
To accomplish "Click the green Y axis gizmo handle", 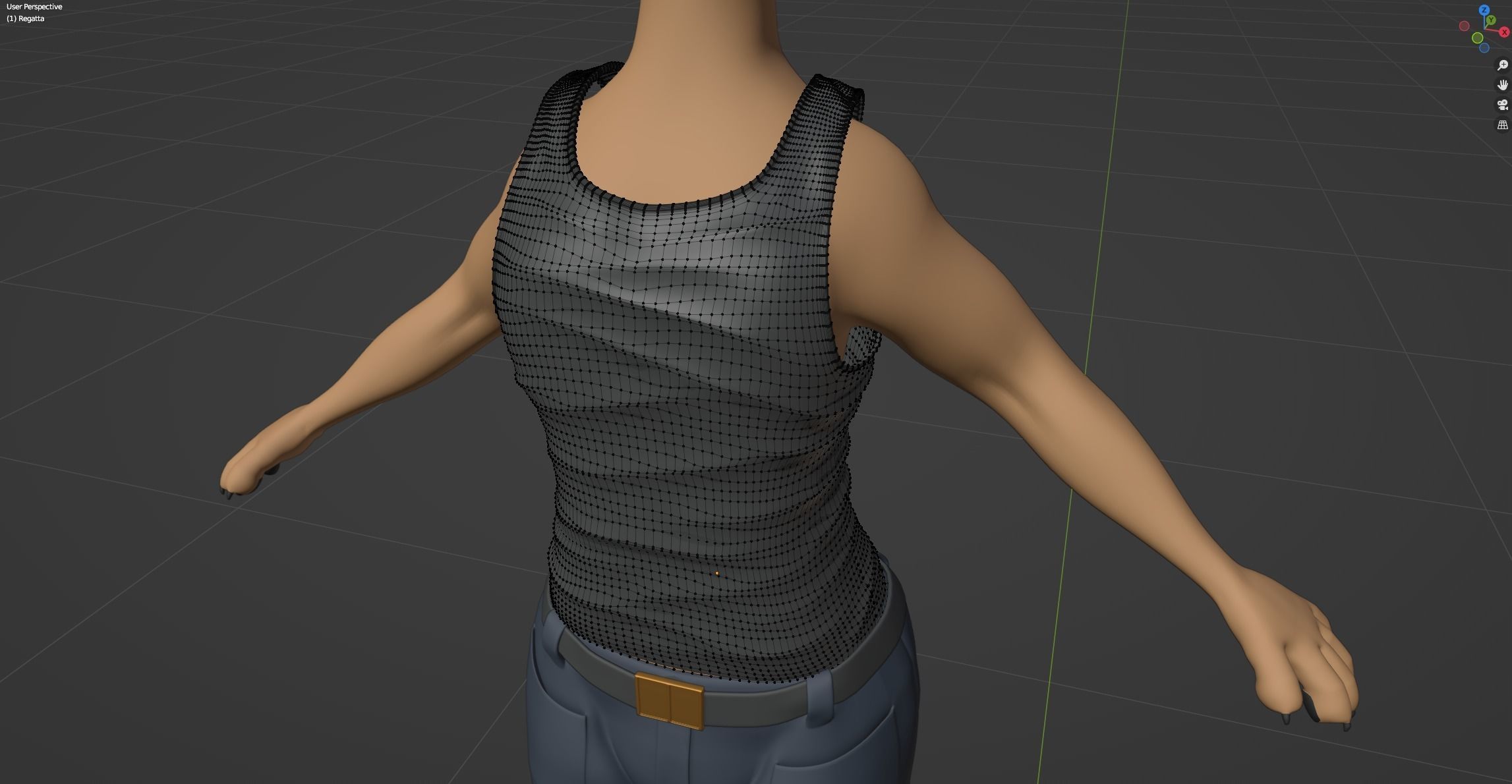I will pos(1491,20).
